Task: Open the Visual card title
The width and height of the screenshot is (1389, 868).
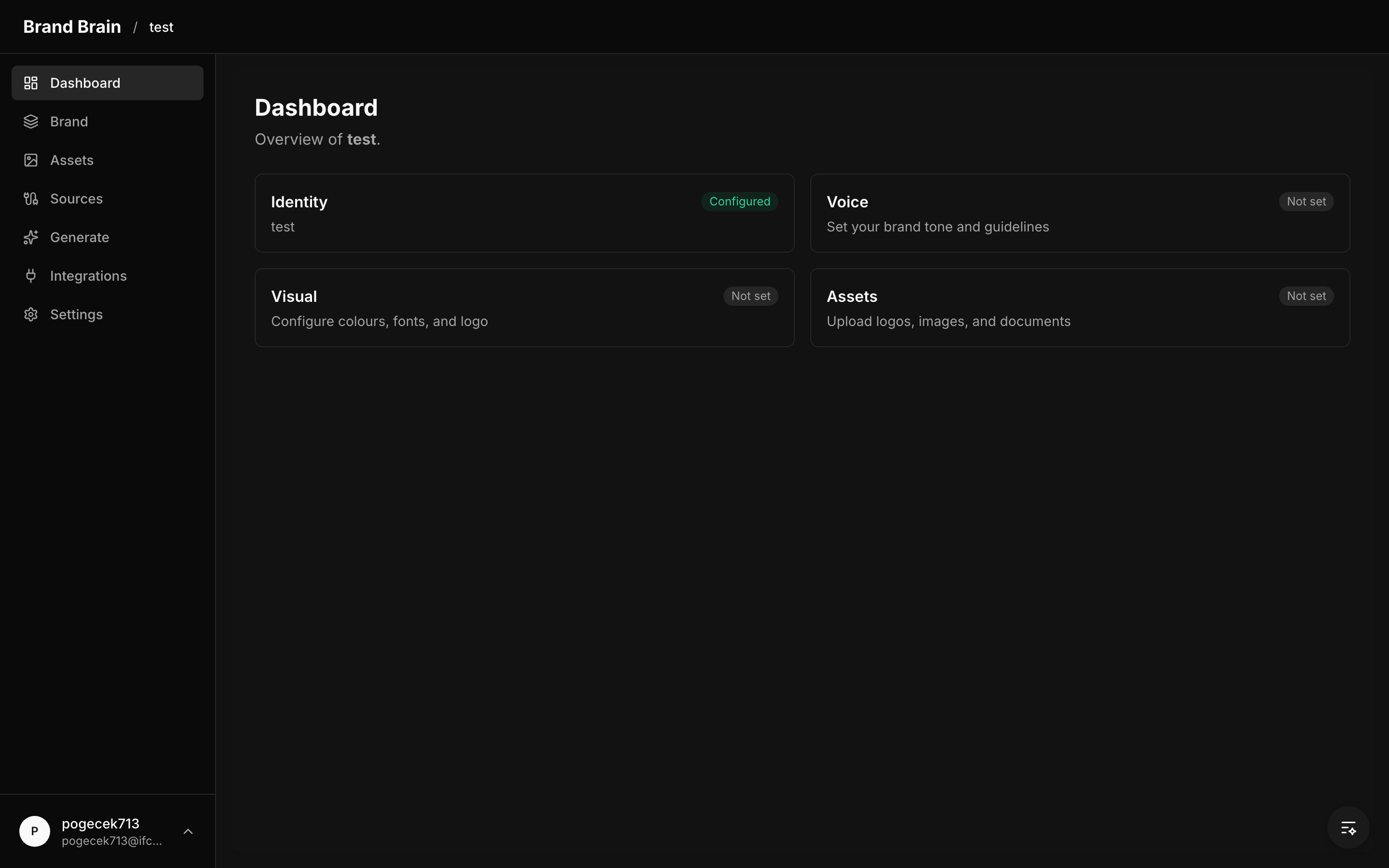Action: pyautogui.click(x=294, y=296)
